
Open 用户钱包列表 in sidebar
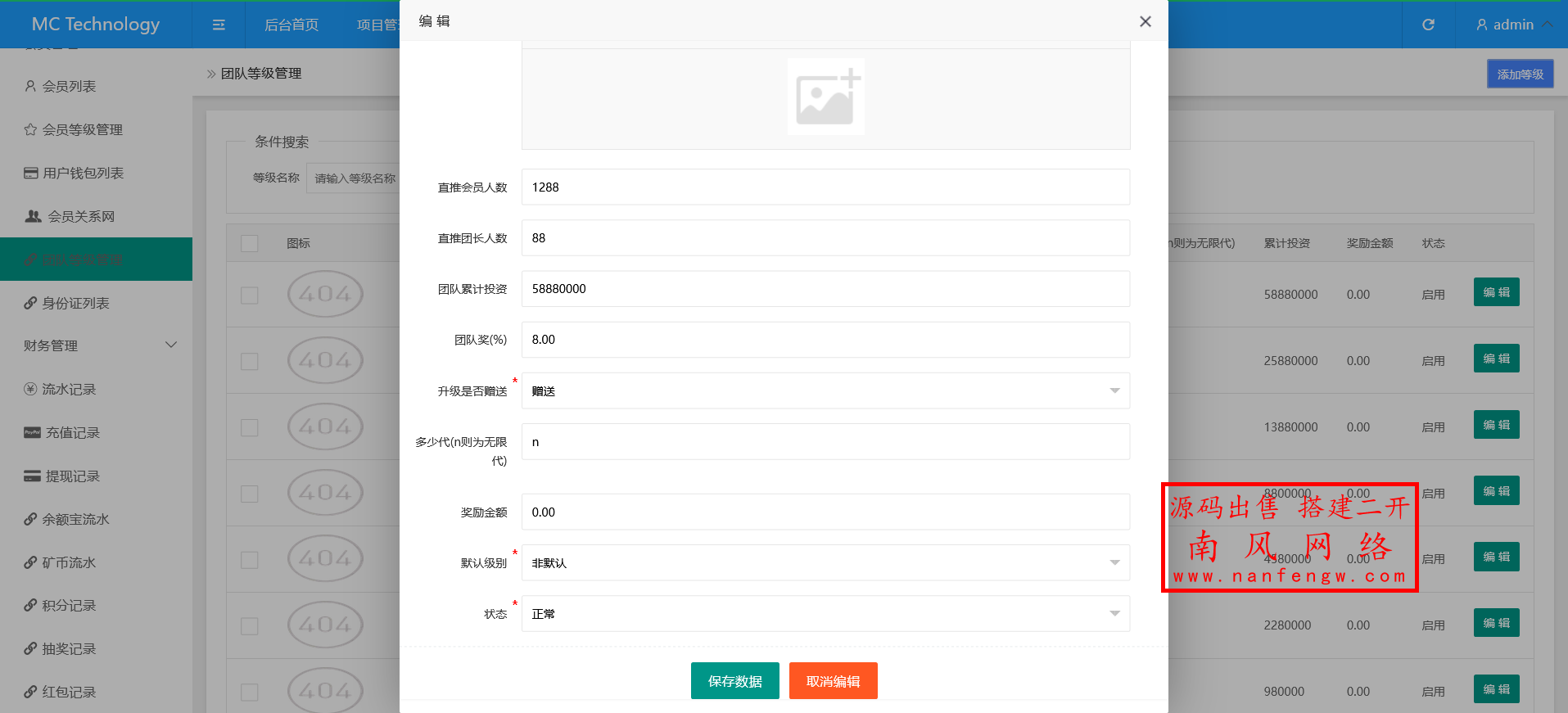pos(83,173)
